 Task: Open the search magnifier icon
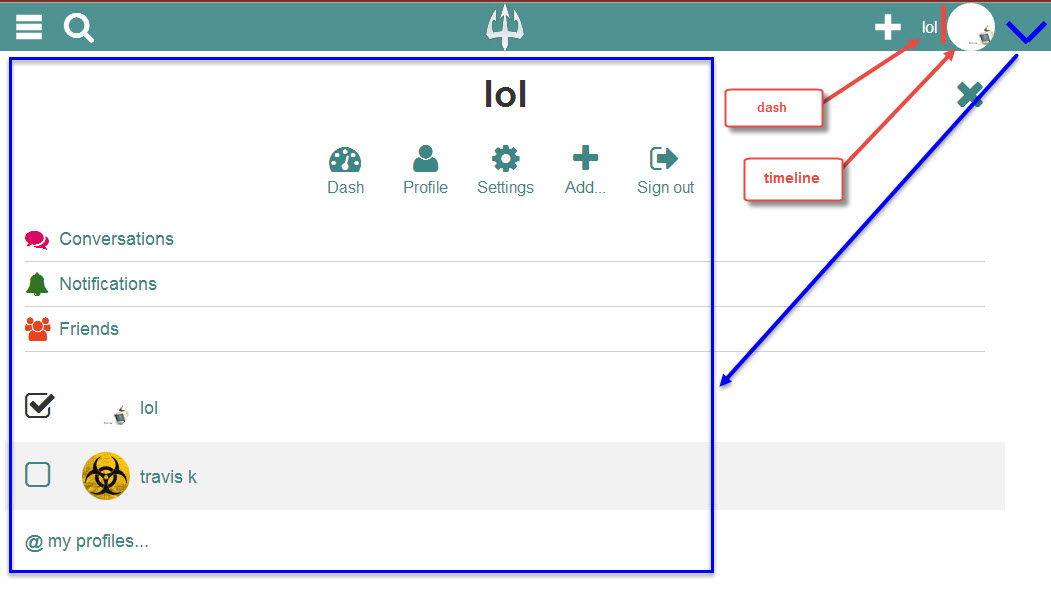point(78,29)
